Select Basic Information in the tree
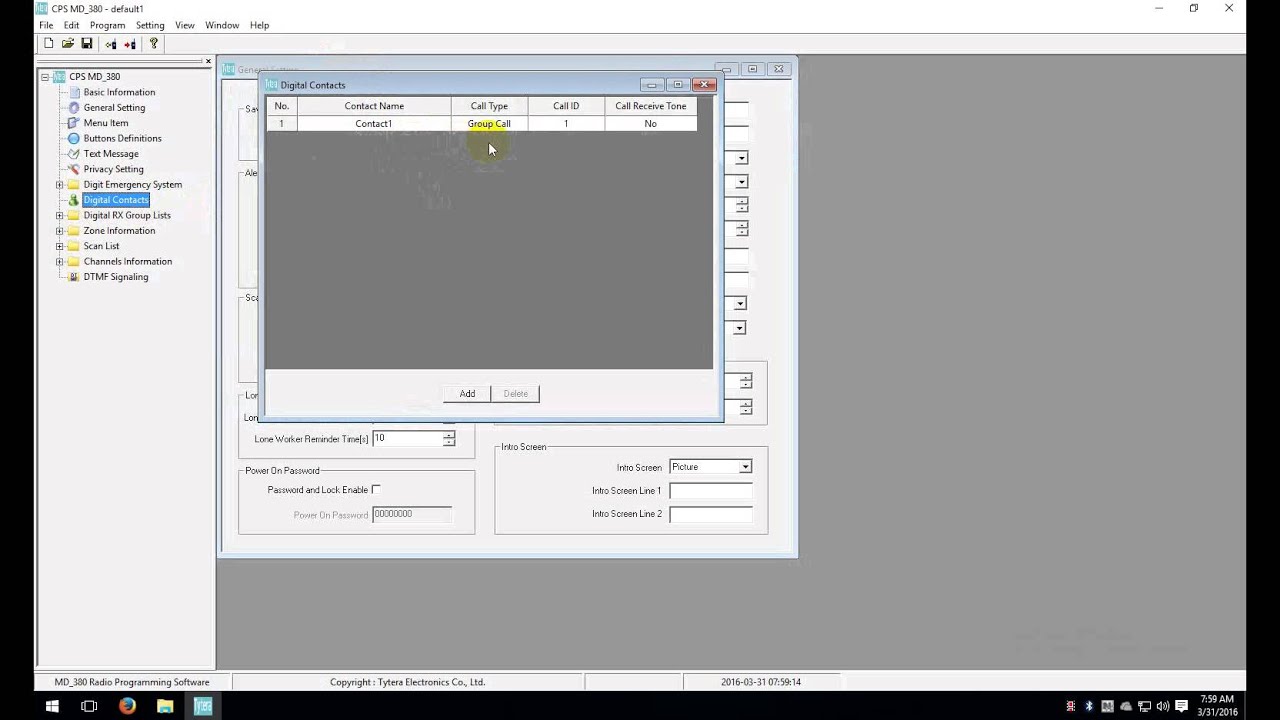 coord(119,92)
